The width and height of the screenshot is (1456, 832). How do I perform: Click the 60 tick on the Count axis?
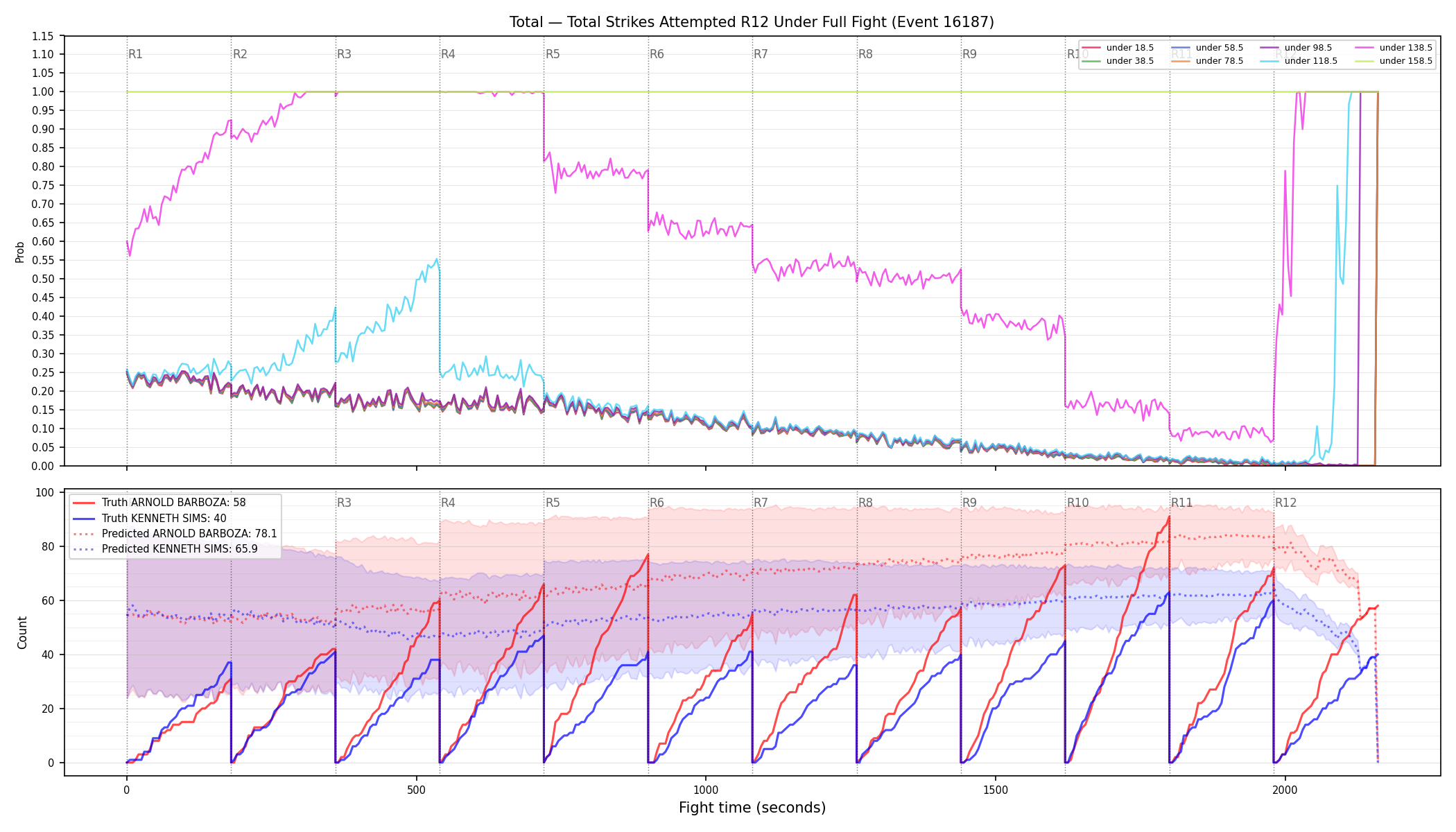point(47,600)
